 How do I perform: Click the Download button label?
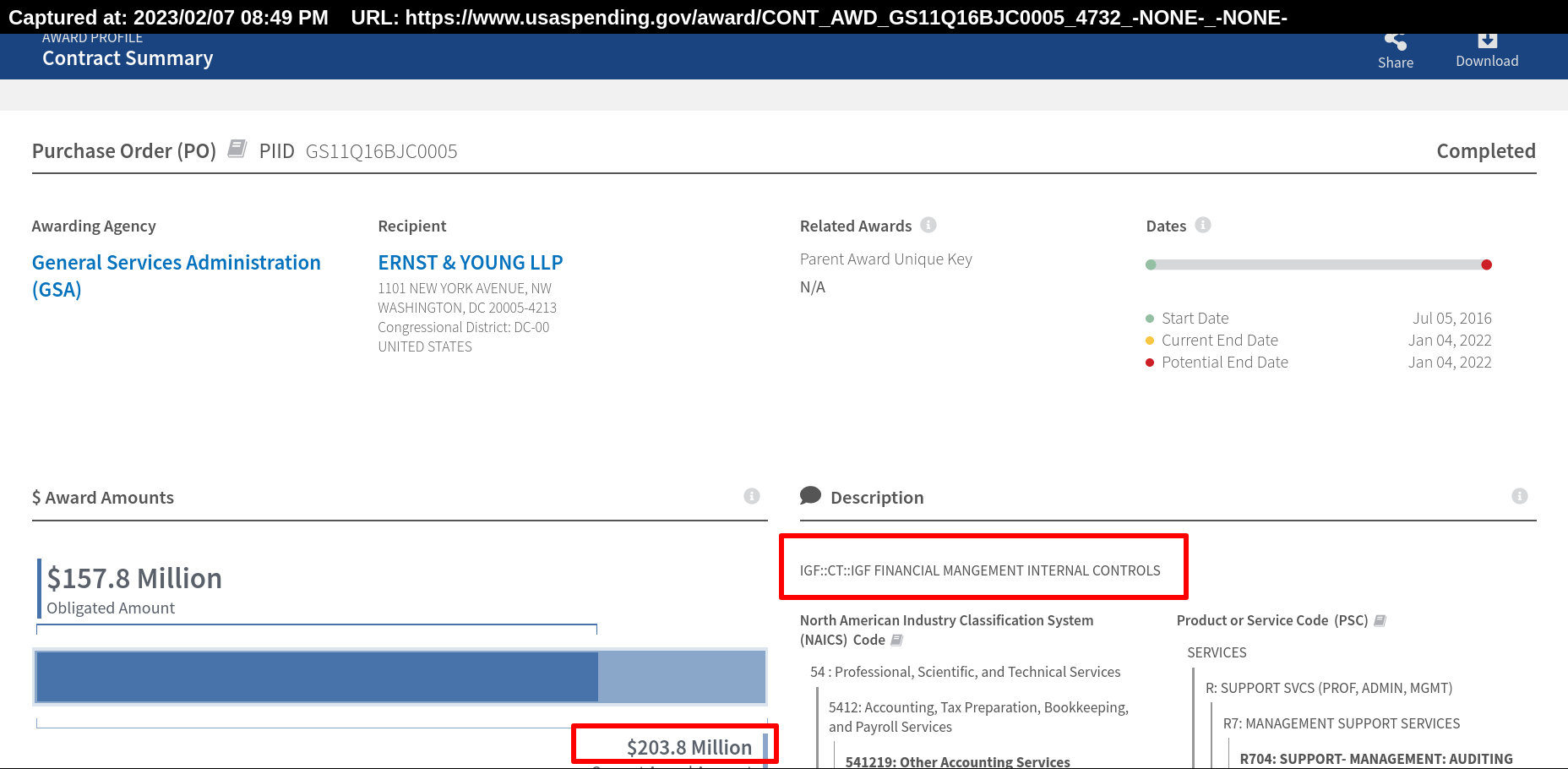click(x=1487, y=61)
